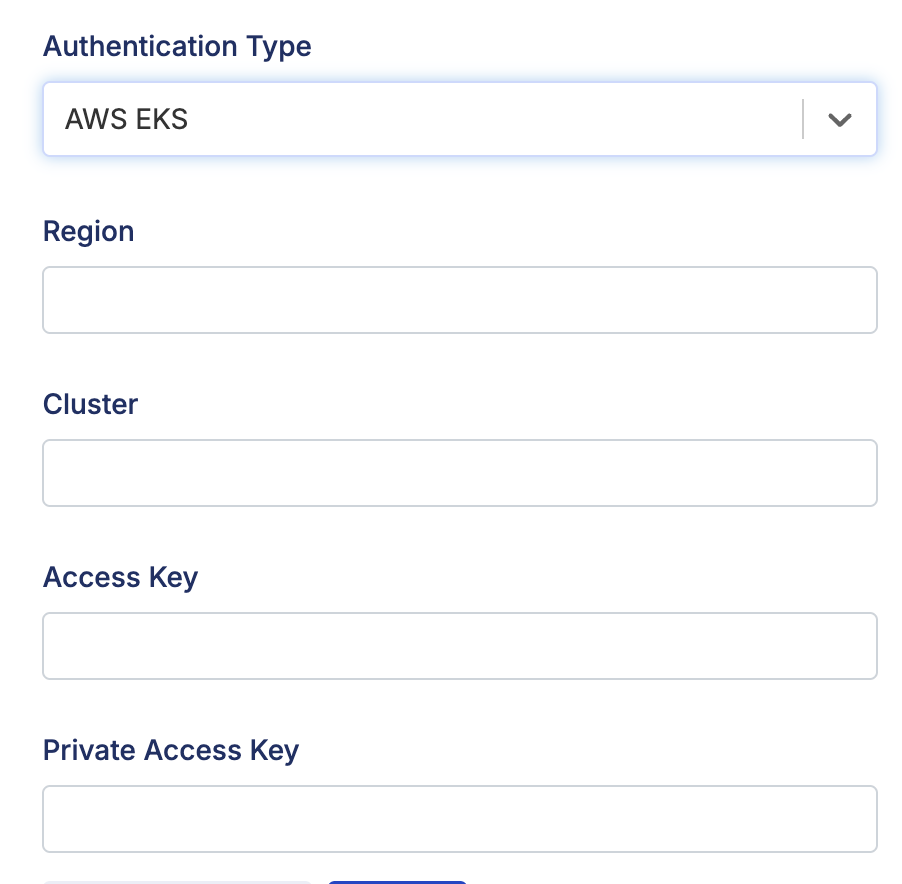Click the Authentication Type label
Screen dimensions: 902x884
pyautogui.click(x=177, y=46)
